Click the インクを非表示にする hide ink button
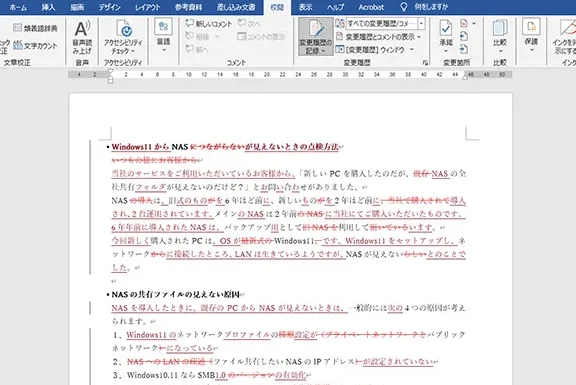Image resolution: width=576 pixels, height=385 pixels. coord(564,37)
